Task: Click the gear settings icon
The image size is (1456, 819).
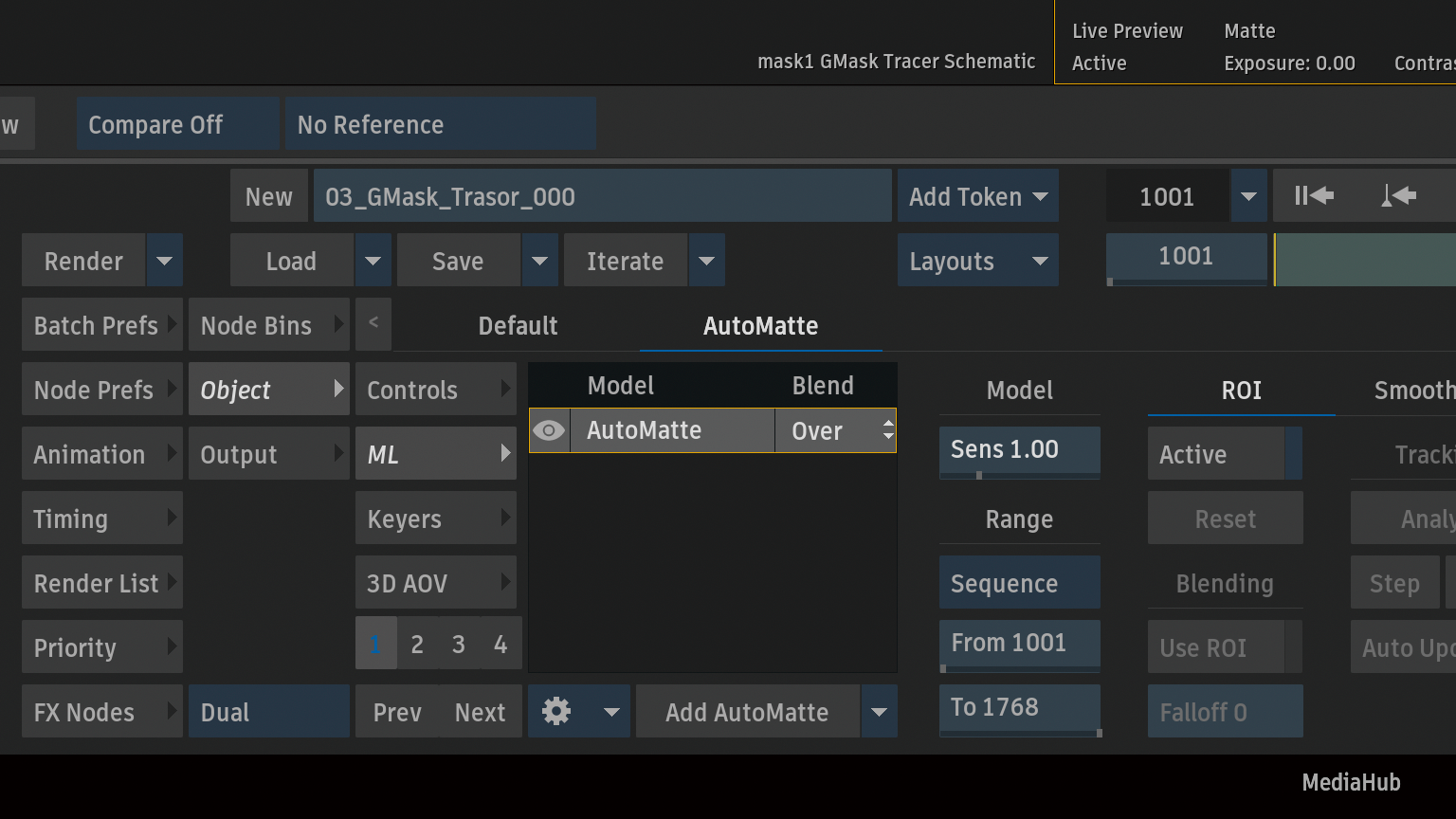Action: click(556, 711)
